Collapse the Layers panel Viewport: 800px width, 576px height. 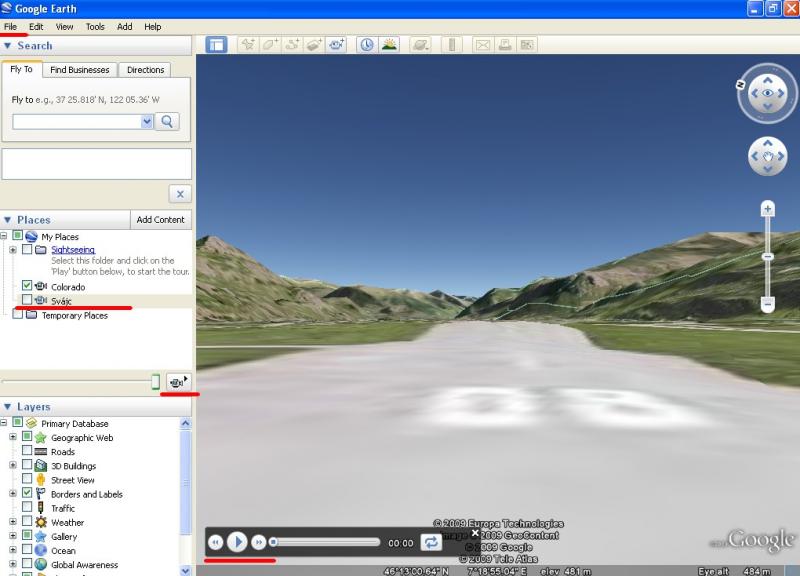[x=8, y=407]
